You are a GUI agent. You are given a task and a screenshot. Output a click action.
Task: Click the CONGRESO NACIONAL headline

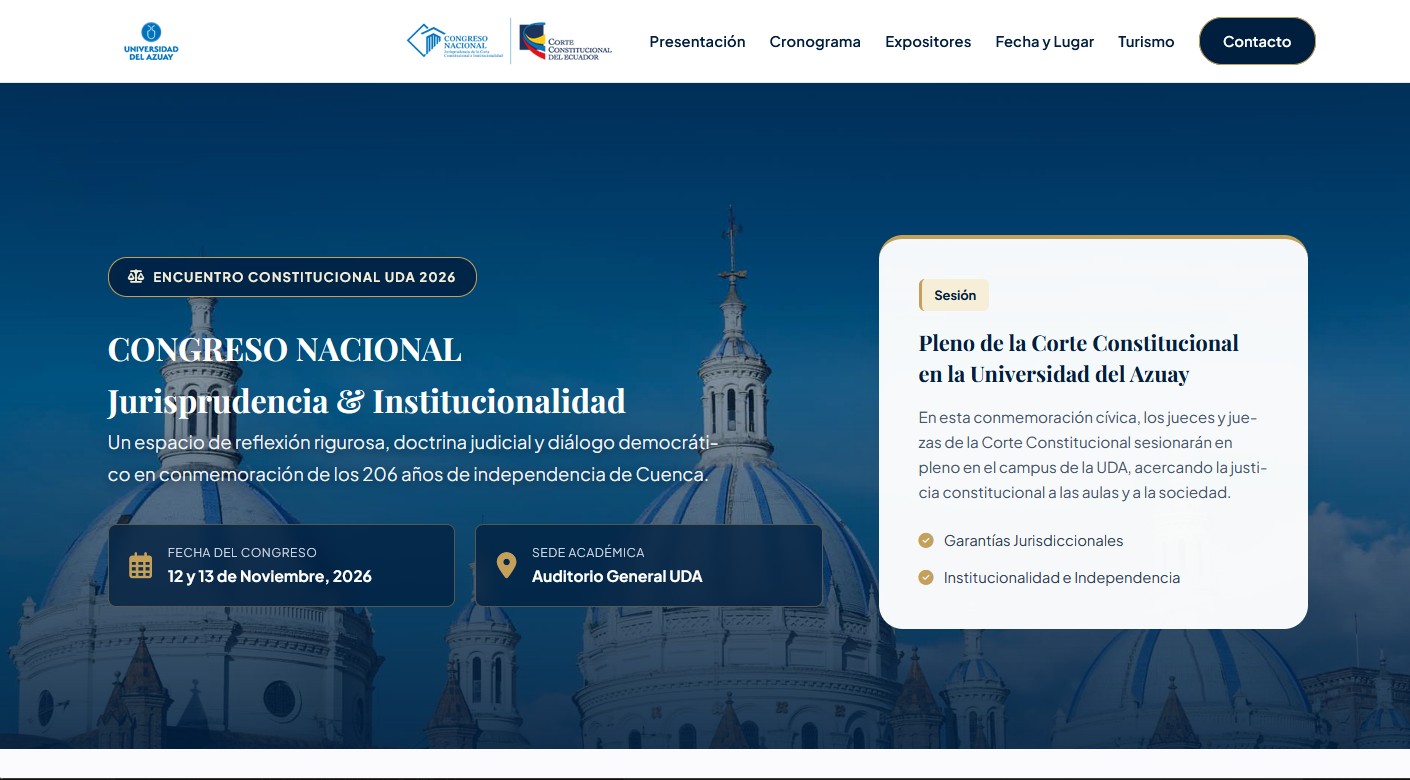285,350
